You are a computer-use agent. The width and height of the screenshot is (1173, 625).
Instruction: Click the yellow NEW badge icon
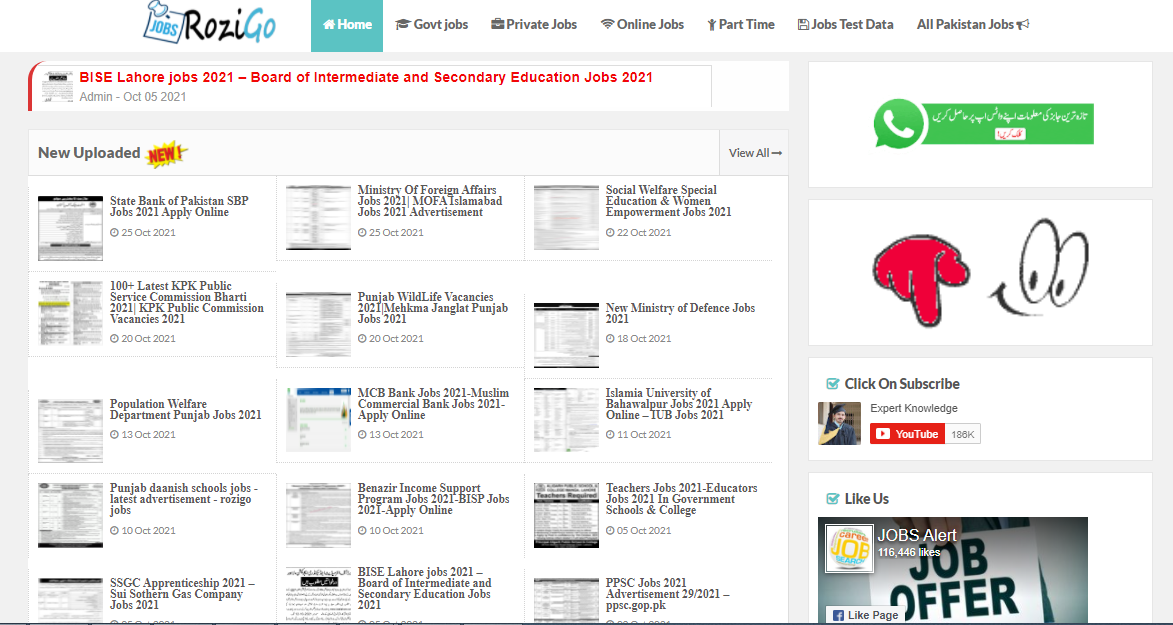coord(166,154)
